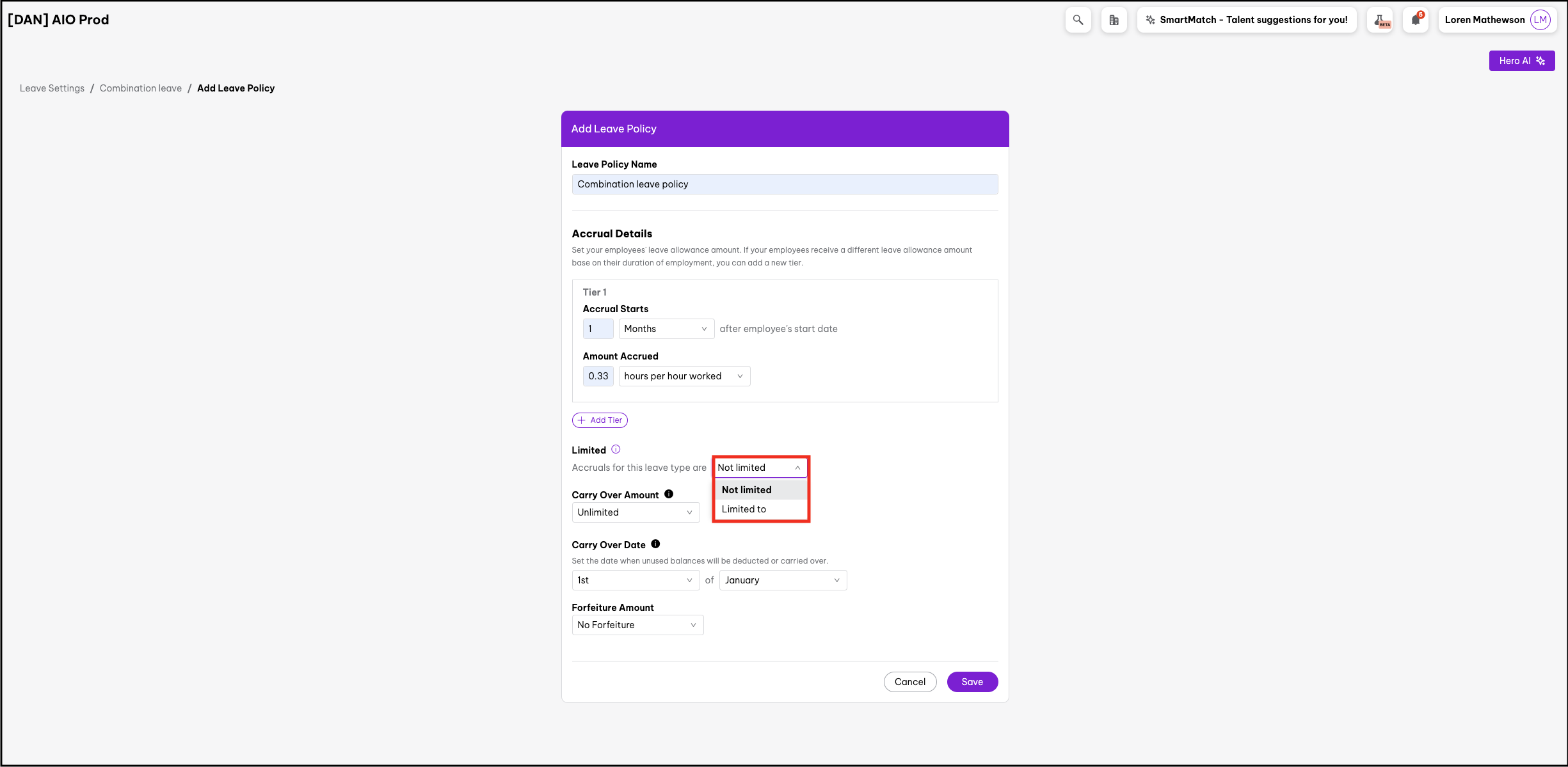The width and height of the screenshot is (1568, 767).
Task: Click the search magnifier icon
Action: [x=1078, y=20]
